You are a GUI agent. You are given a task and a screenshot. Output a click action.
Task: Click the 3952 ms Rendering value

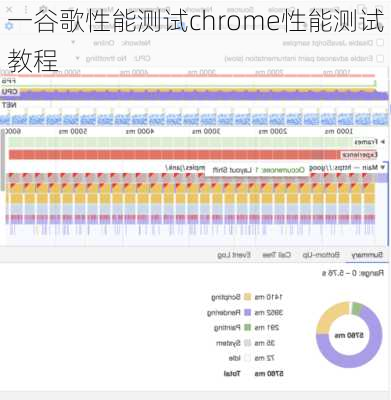coord(269,312)
